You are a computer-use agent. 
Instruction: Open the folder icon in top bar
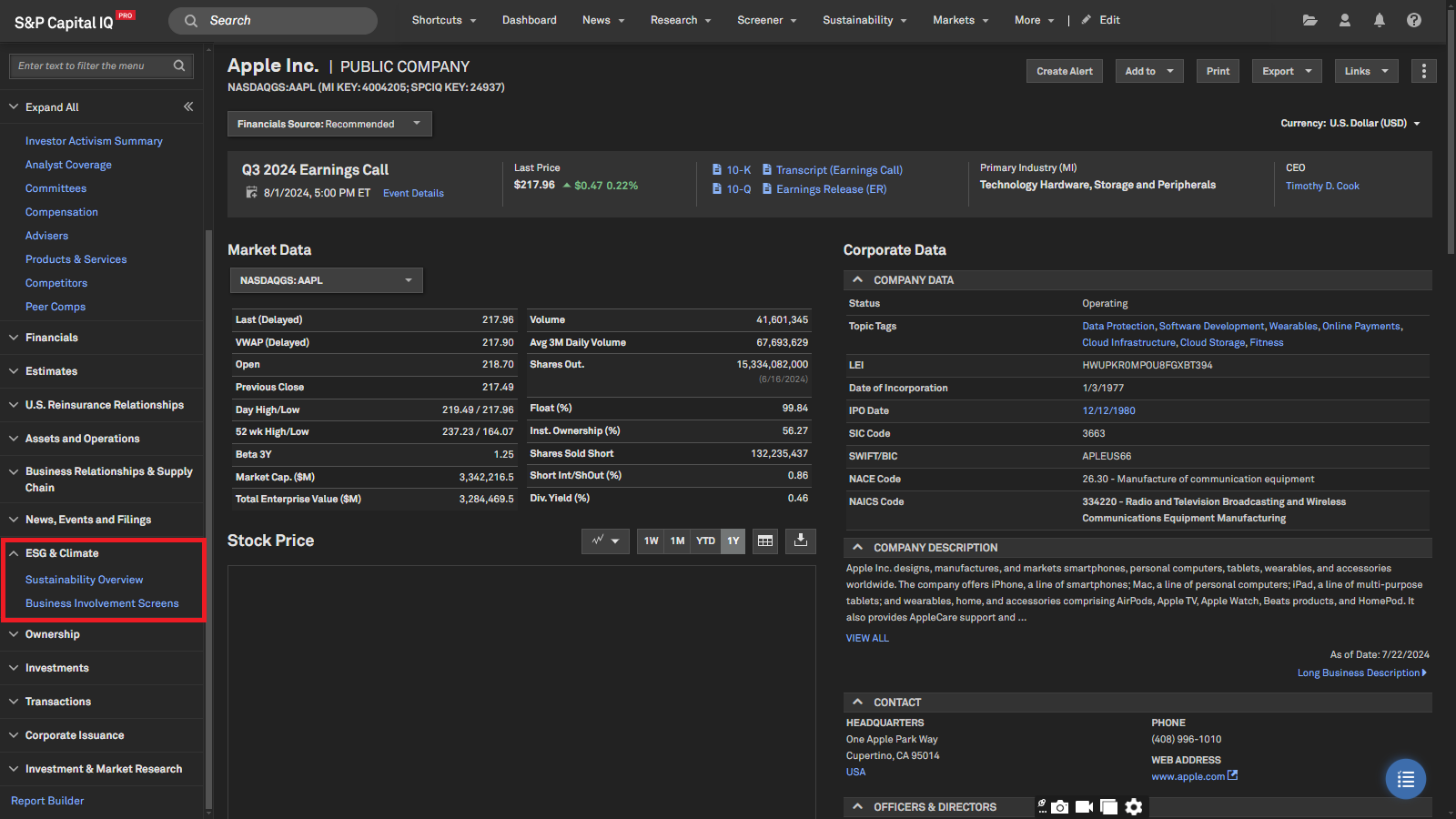[x=1309, y=20]
